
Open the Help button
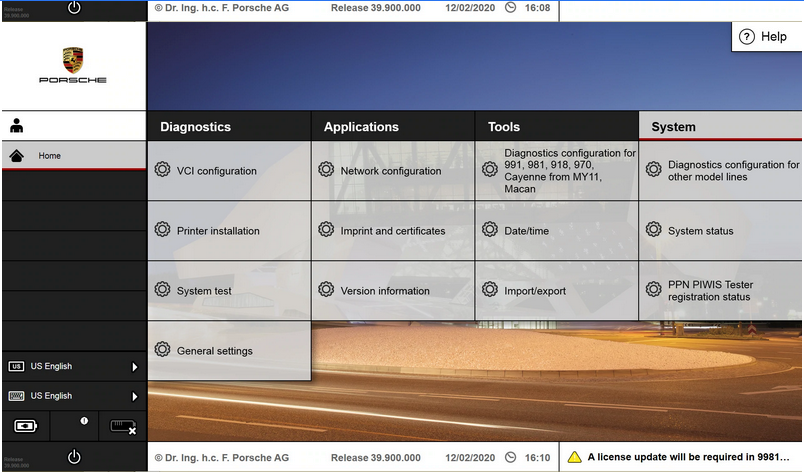pos(764,37)
